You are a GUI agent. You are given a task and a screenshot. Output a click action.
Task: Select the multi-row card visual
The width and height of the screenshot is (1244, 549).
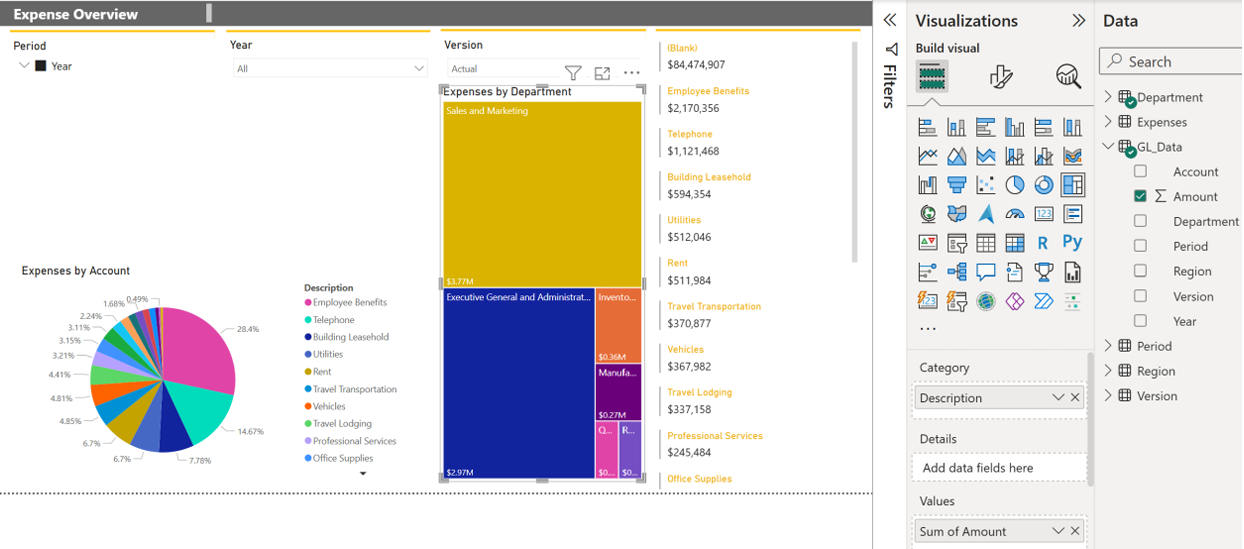pyautogui.click(x=1072, y=214)
